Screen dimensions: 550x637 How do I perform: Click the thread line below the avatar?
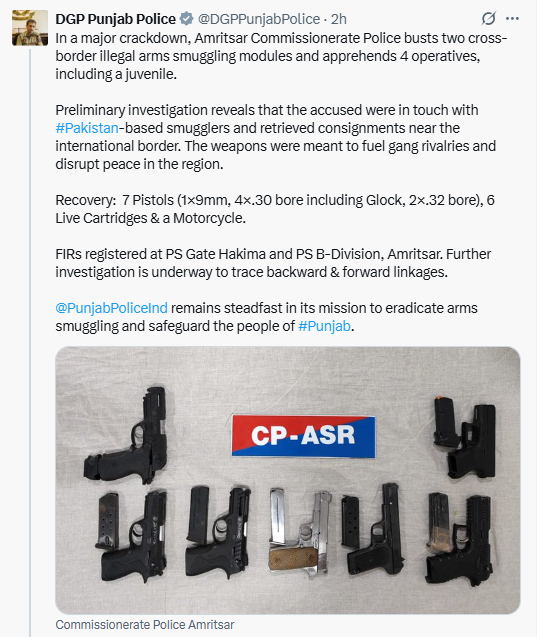coord(30,341)
